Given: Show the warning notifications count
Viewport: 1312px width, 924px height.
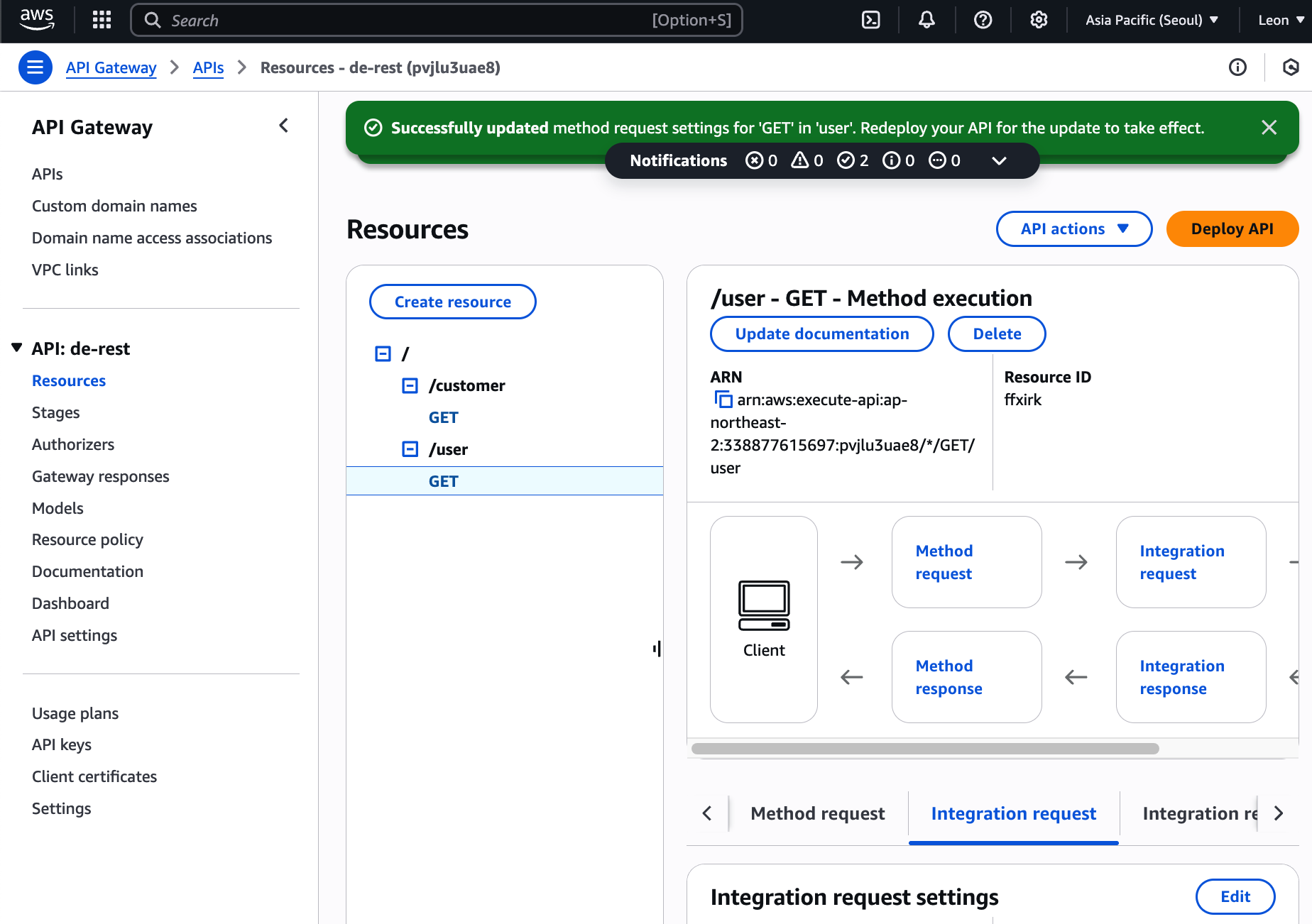Looking at the screenshot, I should [807, 160].
